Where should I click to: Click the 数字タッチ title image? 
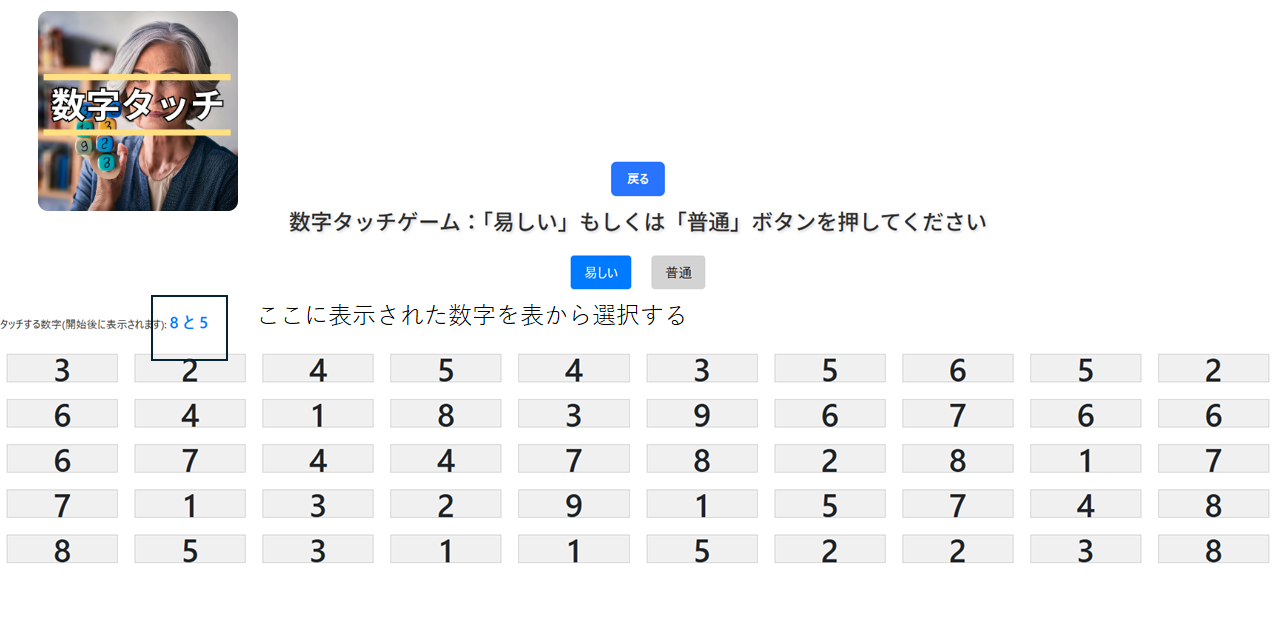138,111
